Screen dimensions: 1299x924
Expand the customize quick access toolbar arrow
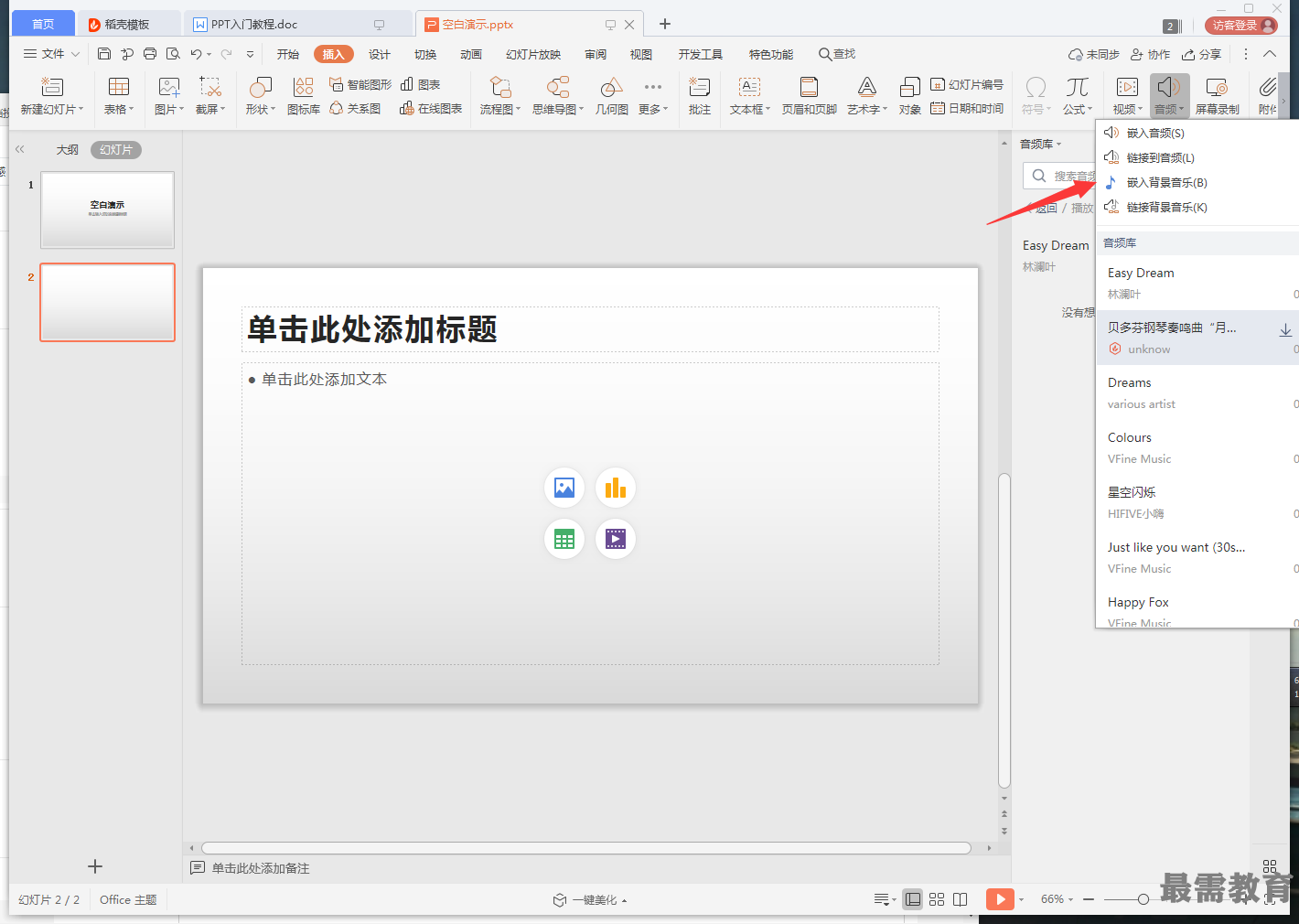(x=250, y=54)
